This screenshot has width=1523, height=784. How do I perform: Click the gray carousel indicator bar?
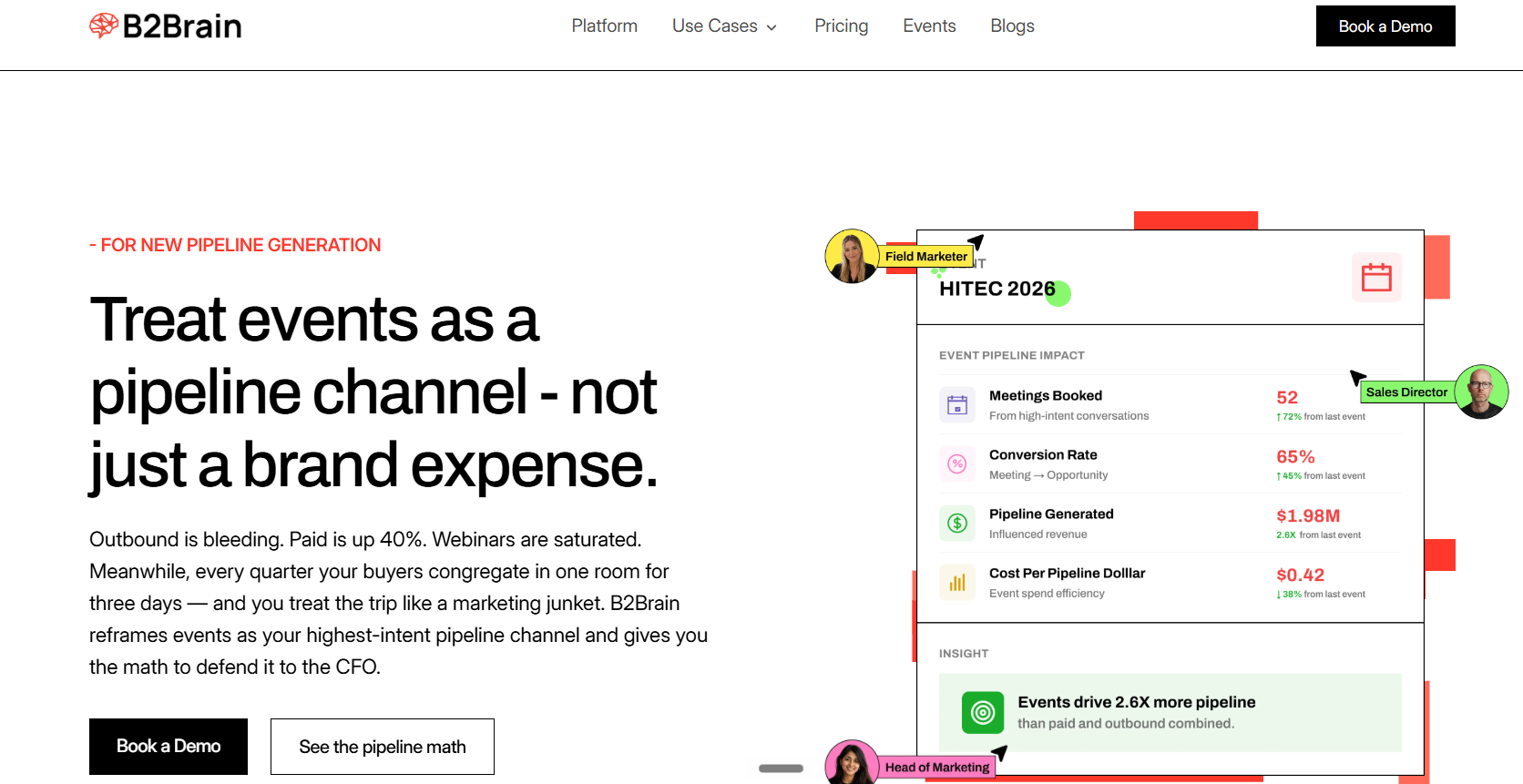(781, 769)
